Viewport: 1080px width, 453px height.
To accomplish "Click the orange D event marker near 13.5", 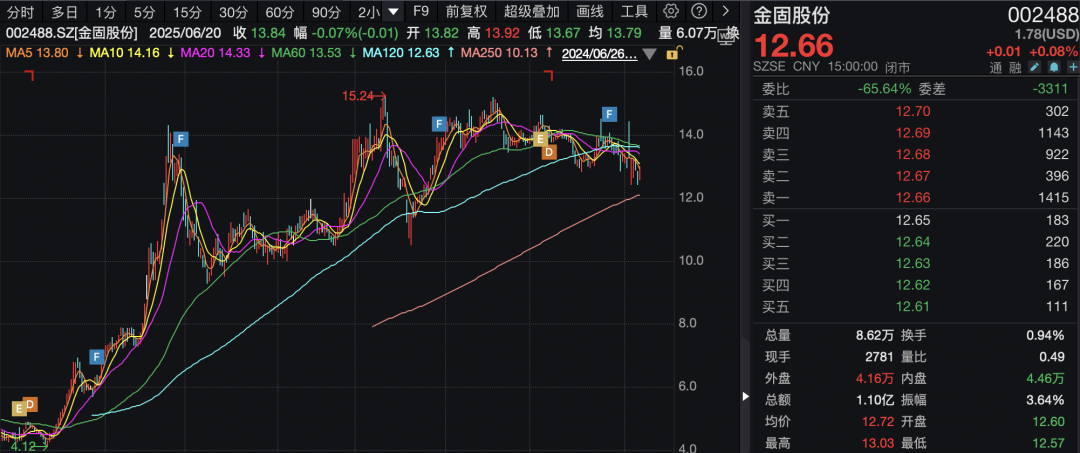I will (x=548, y=151).
